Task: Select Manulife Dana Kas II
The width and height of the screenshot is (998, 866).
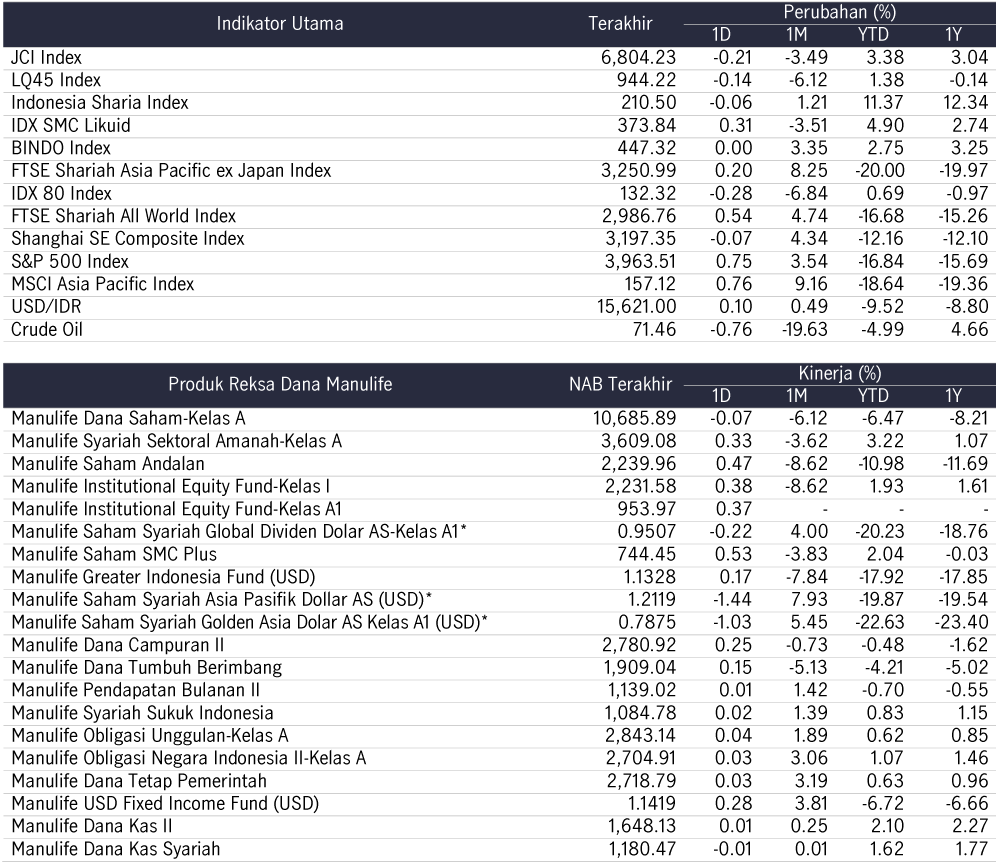Action: [92, 826]
